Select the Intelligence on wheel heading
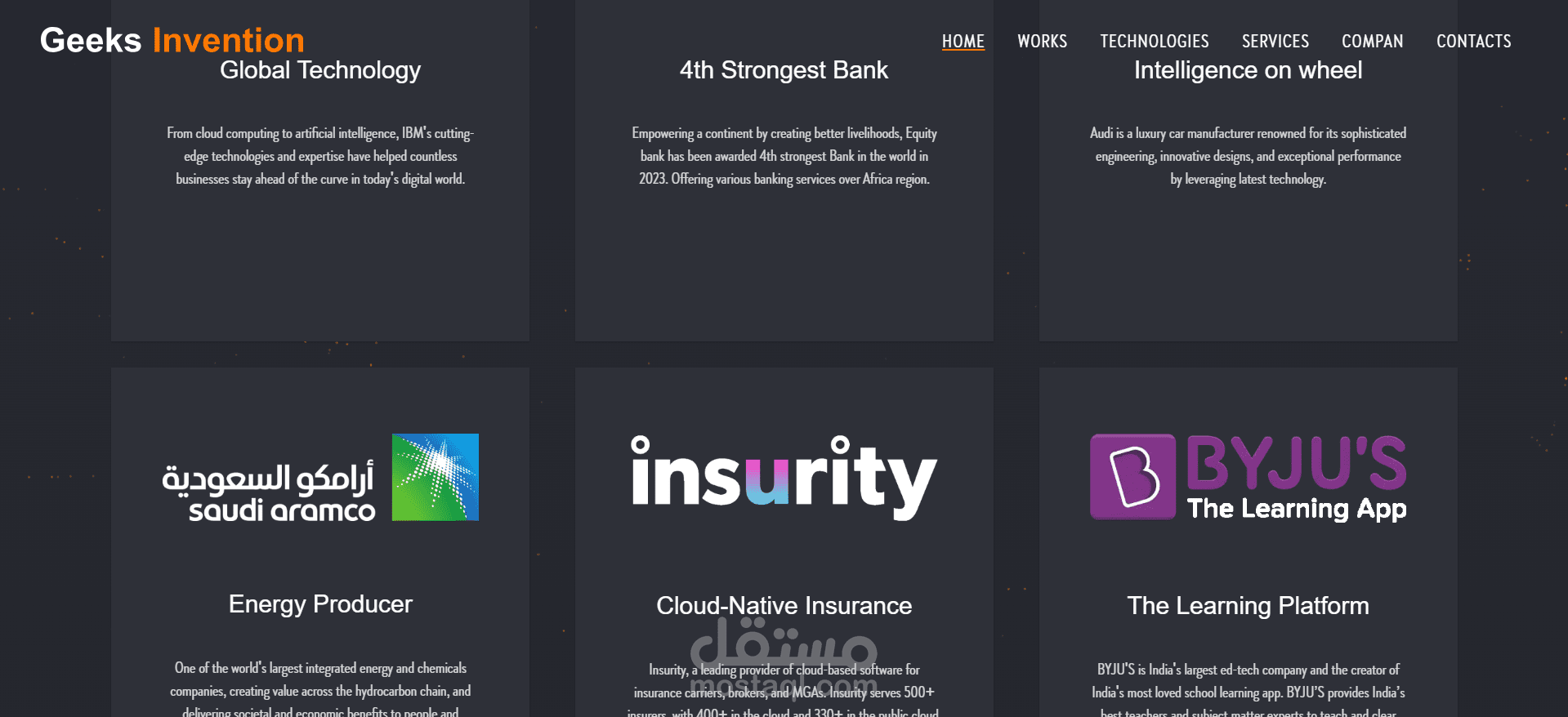Viewport: 1568px width, 717px height. [x=1248, y=71]
